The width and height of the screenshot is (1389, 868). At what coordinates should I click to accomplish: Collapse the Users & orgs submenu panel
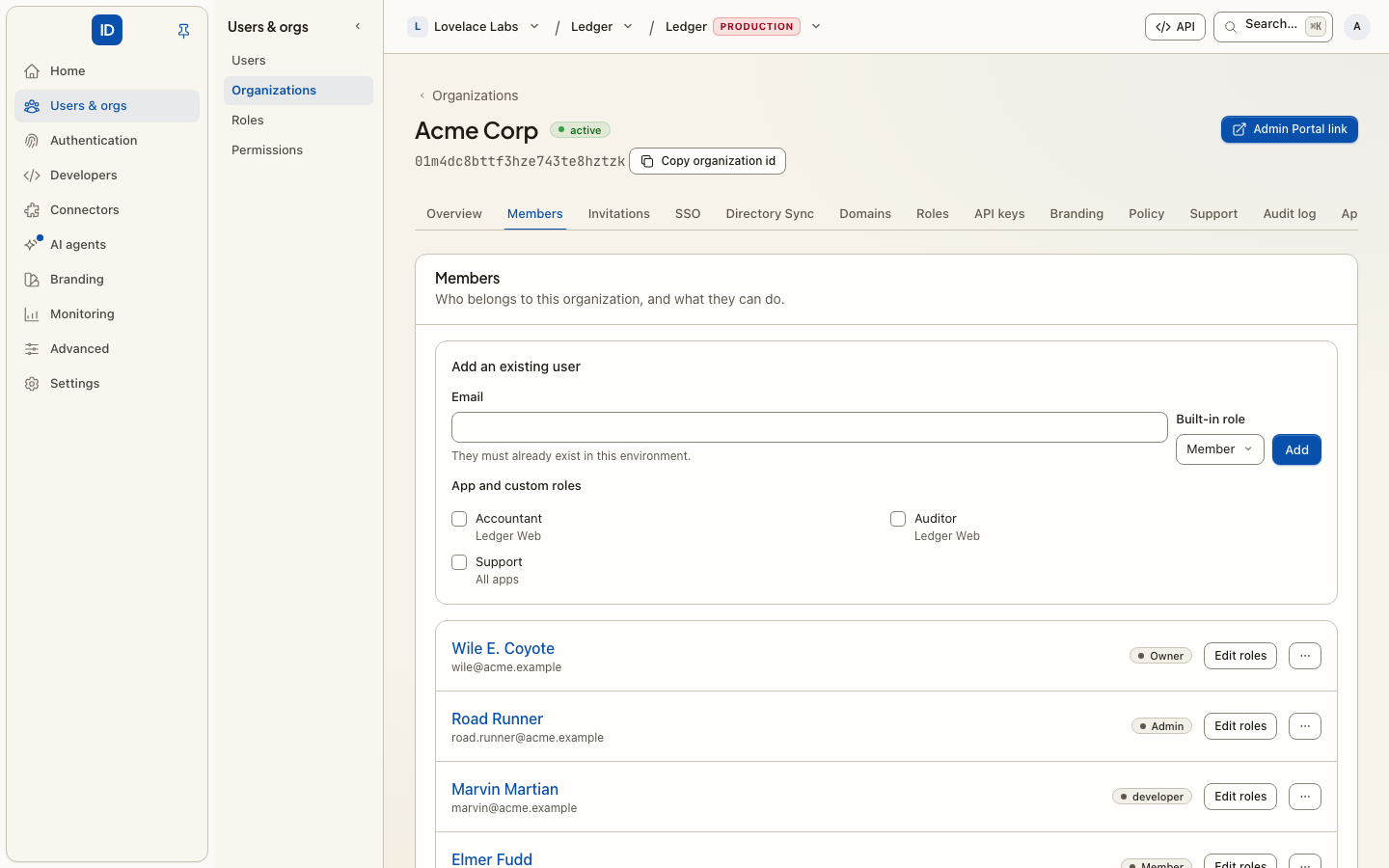pyautogui.click(x=358, y=26)
